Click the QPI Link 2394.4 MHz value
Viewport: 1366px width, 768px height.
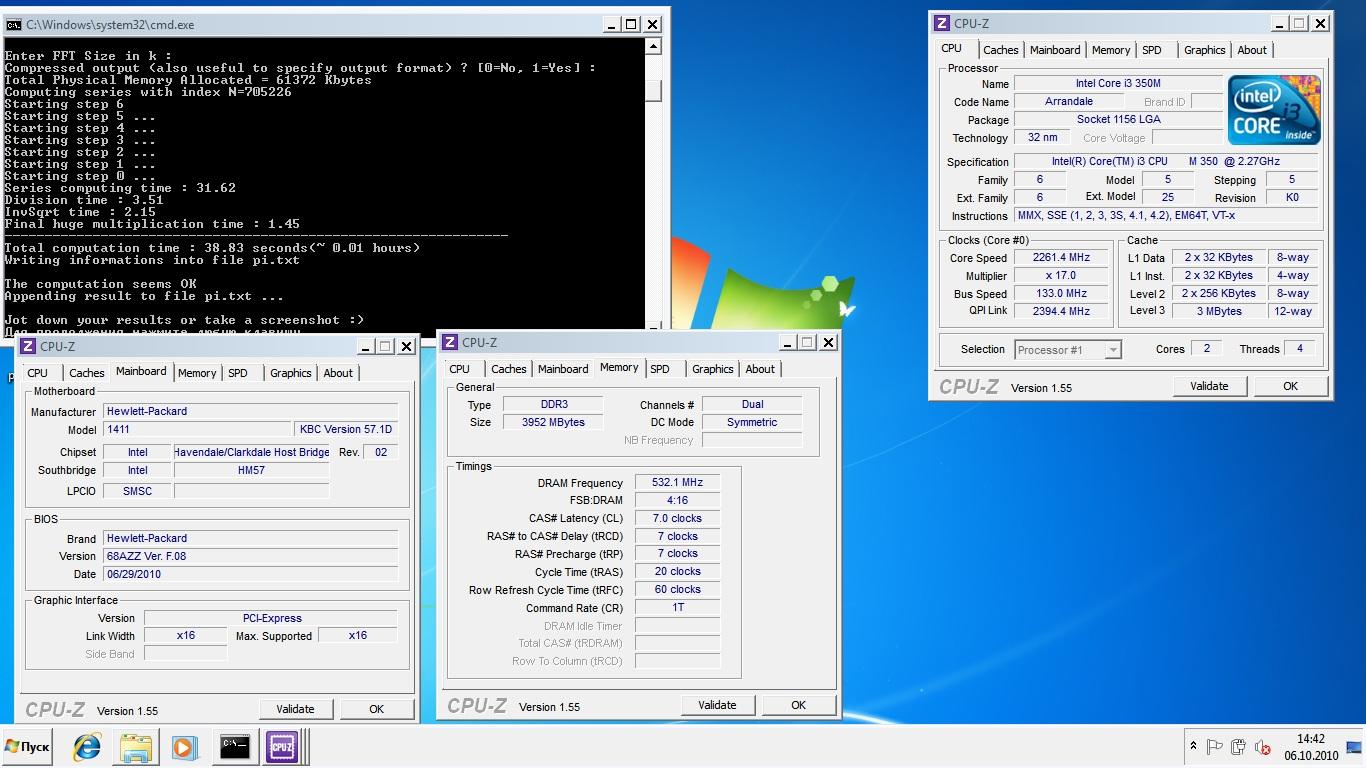click(x=1061, y=312)
